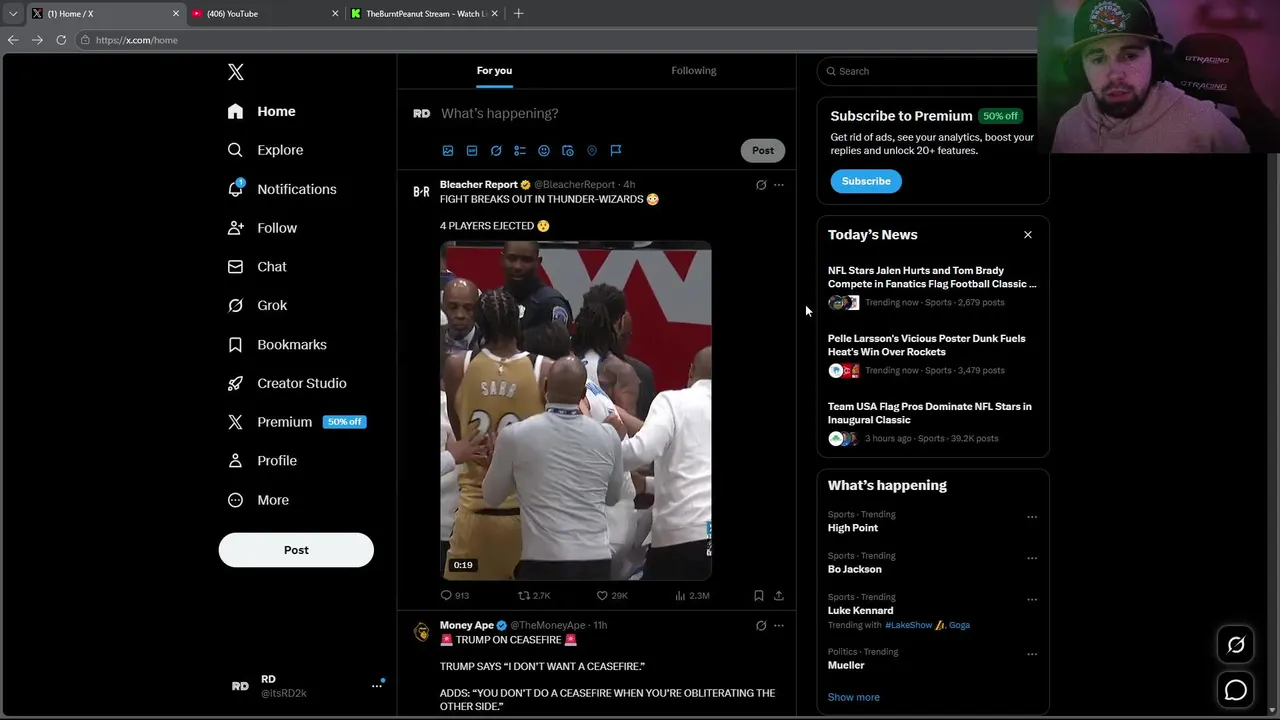Click the small Post button in composer
The width and height of the screenshot is (1280, 720).
tap(763, 150)
